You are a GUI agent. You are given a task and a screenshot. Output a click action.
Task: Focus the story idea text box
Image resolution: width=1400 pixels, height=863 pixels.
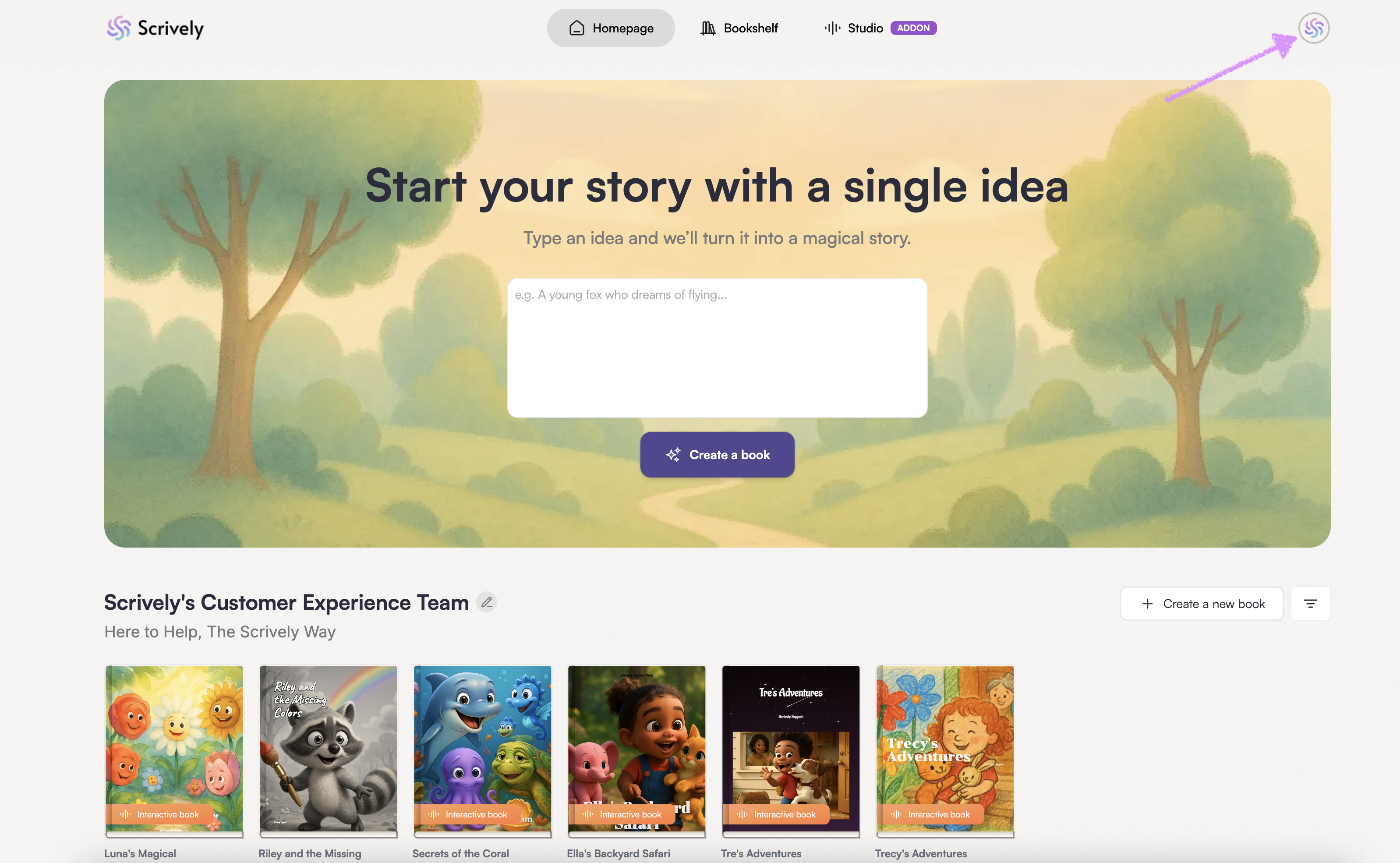point(718,347)
